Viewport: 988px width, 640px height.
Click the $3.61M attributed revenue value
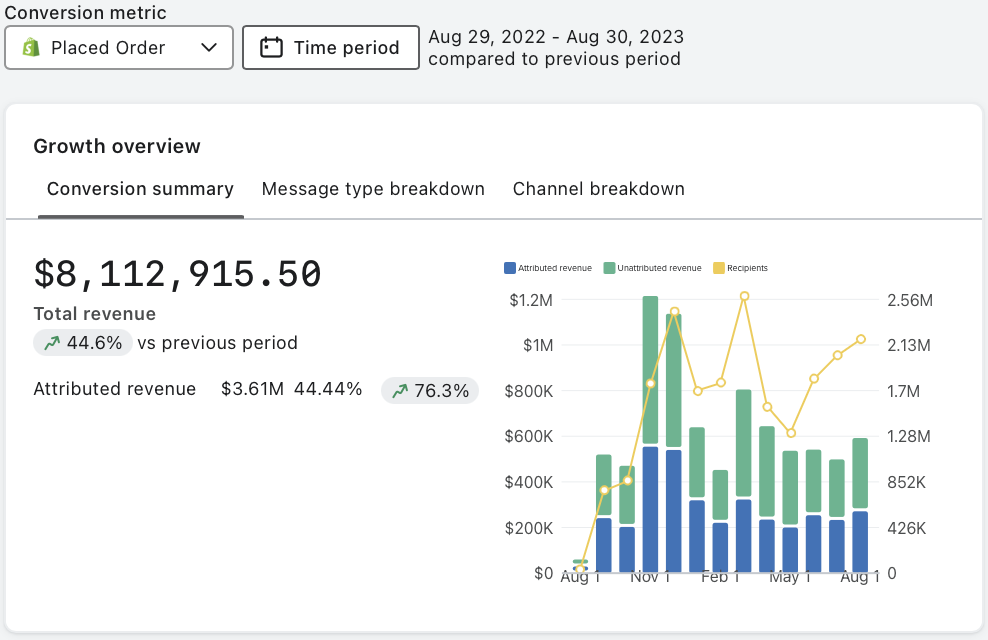click(x=252, y=389)
